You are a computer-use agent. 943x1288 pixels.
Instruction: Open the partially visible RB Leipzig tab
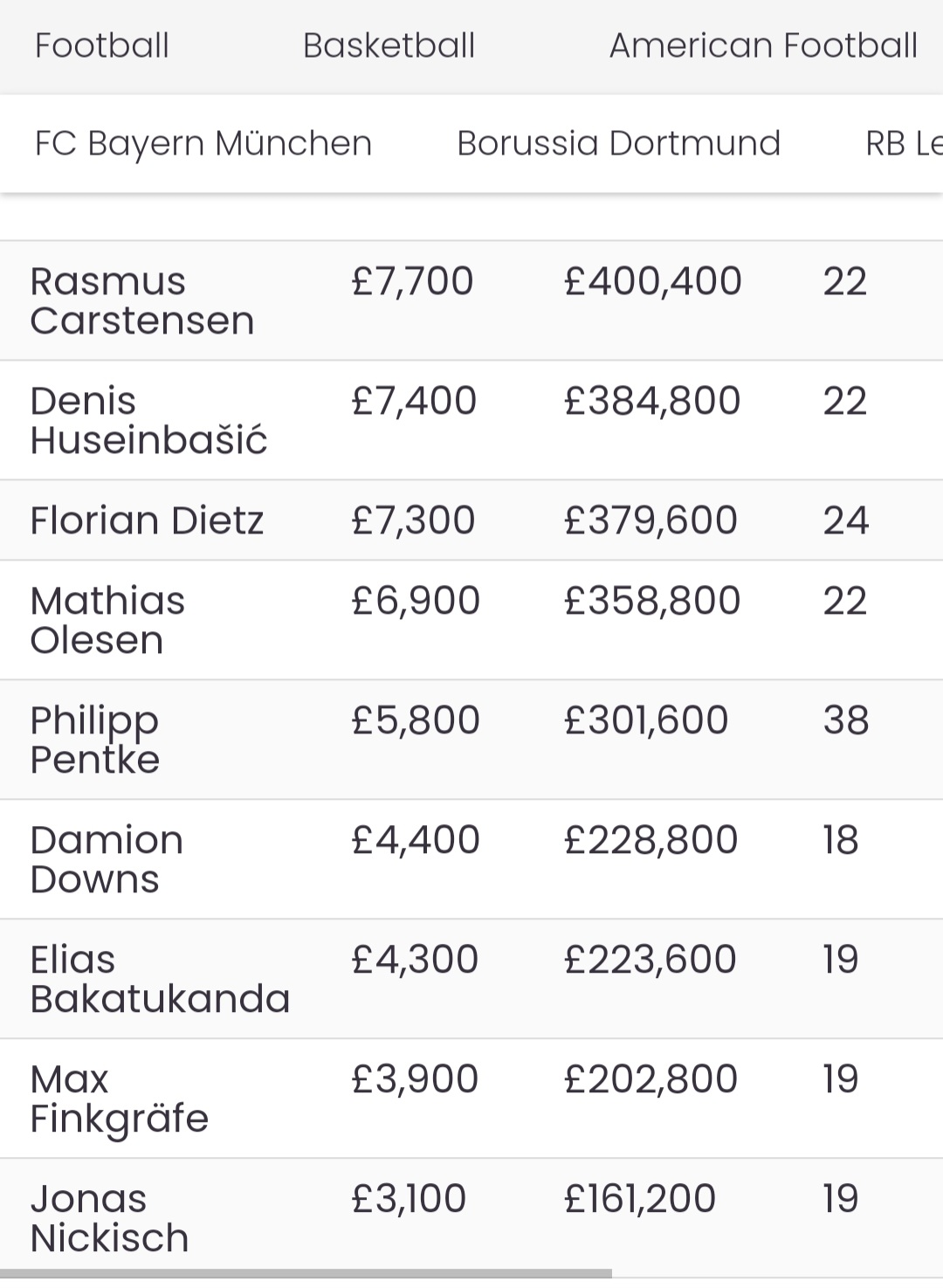coord(904,143)
